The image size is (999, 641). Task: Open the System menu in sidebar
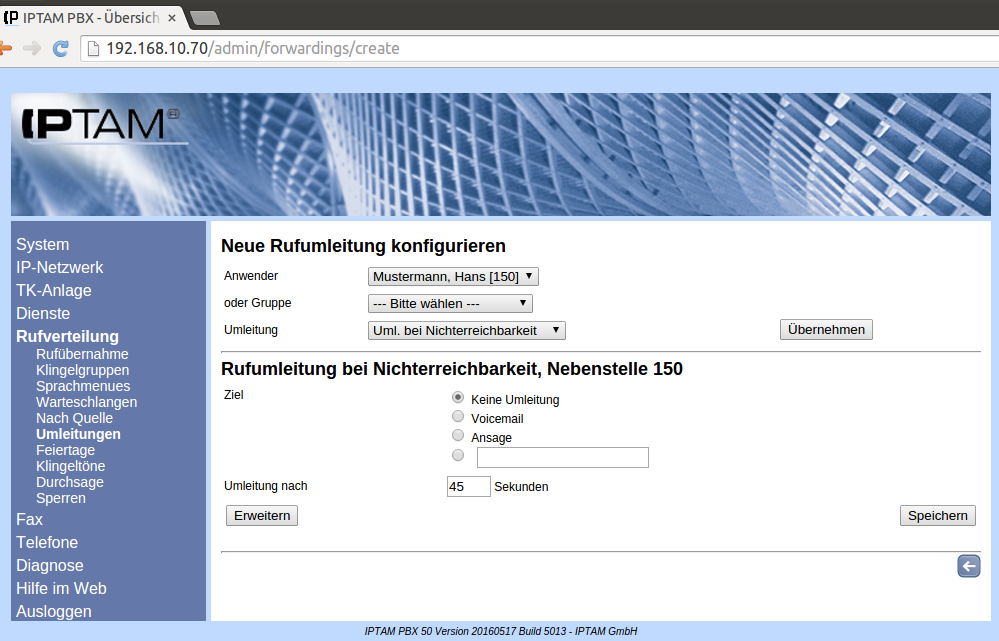(43, 244)
